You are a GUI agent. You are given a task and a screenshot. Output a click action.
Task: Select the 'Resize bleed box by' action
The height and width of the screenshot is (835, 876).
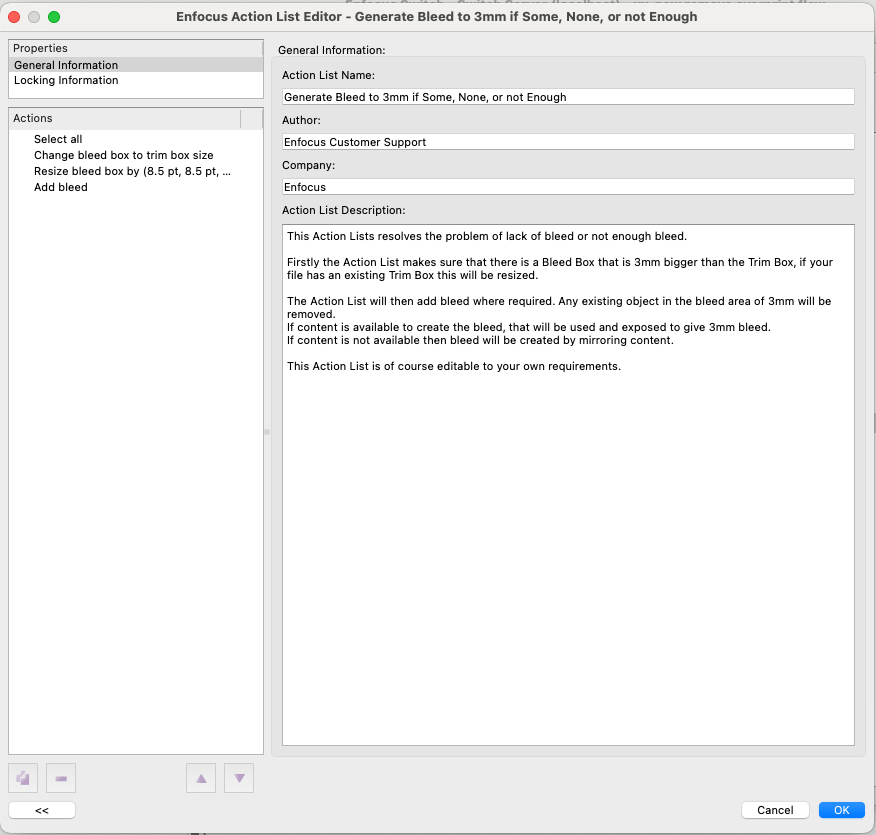[x=132, y=171]
